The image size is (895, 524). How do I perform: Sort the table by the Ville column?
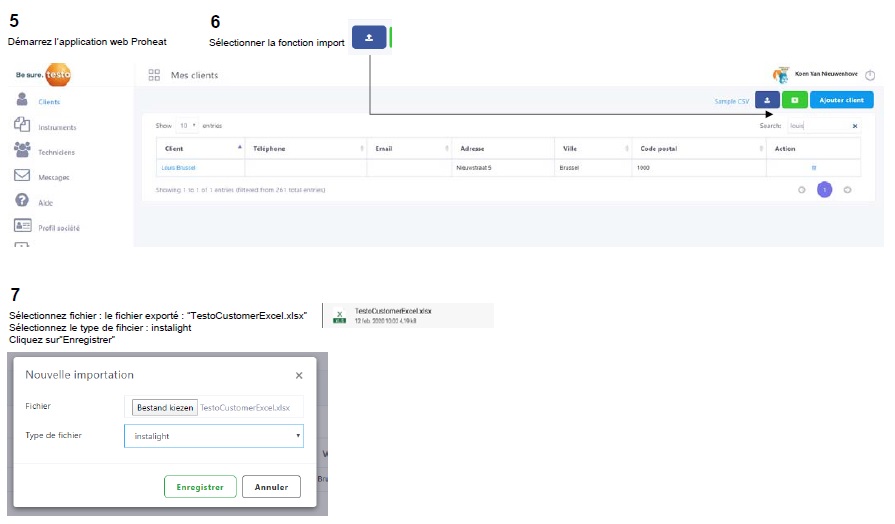coord(593,148)
